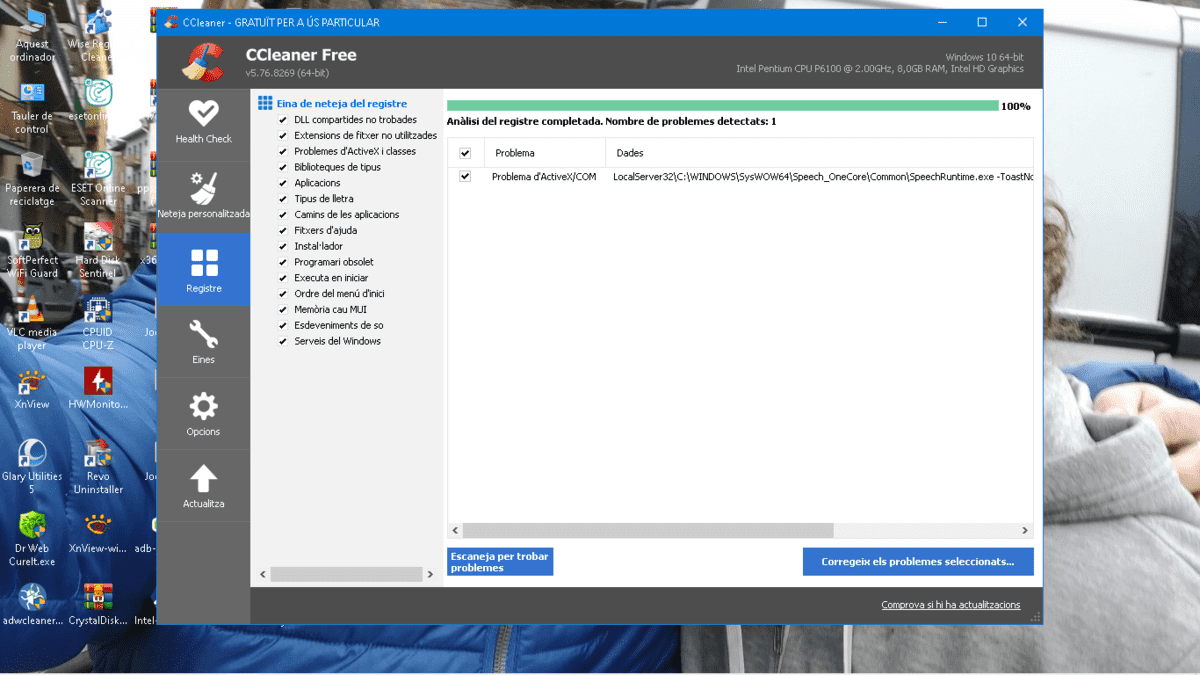1200x675 pixels.
Task: Toggle Ordre del menú d'inici checkbox
Action: pos(283,294)
